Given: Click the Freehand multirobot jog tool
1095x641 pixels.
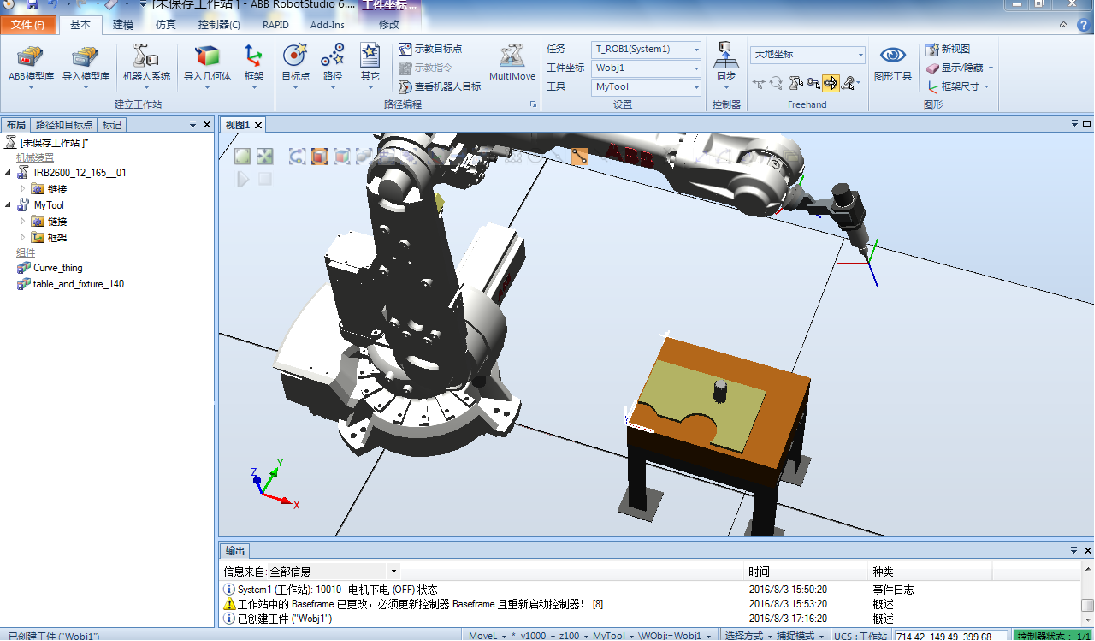Looking at the screenshot, I should [848, 84].
